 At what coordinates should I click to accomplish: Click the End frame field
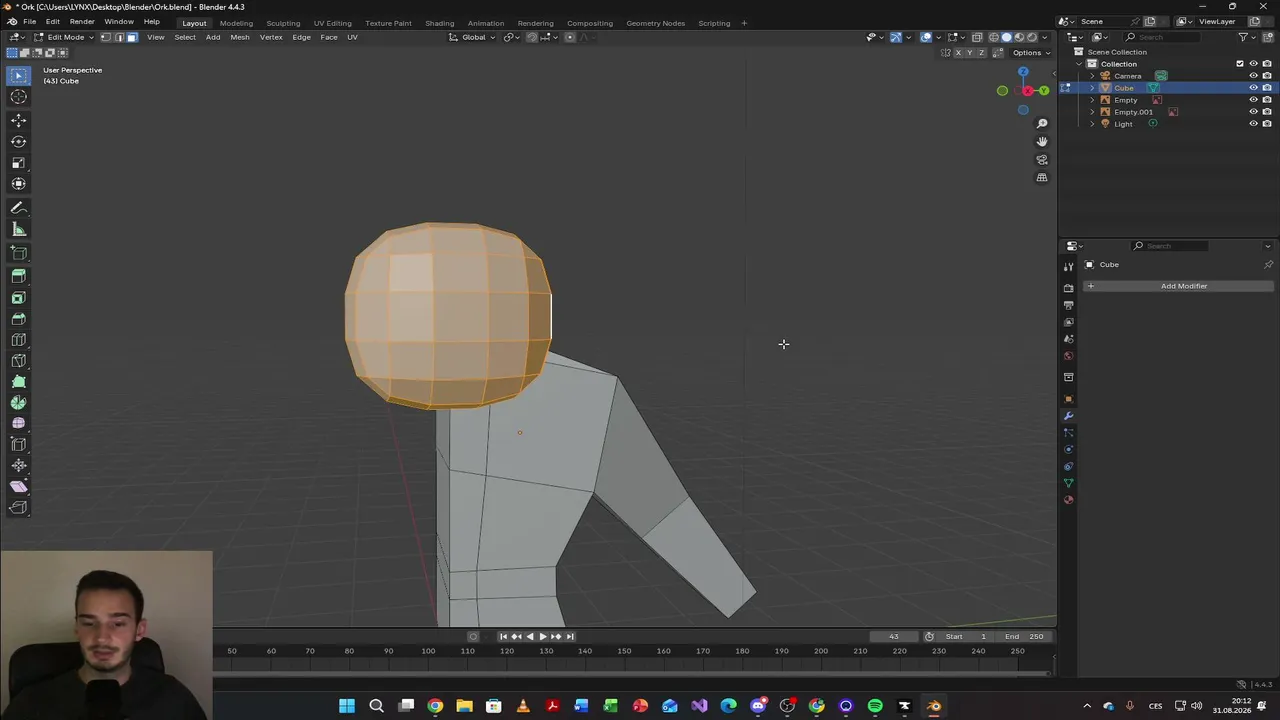(1026, 636)
